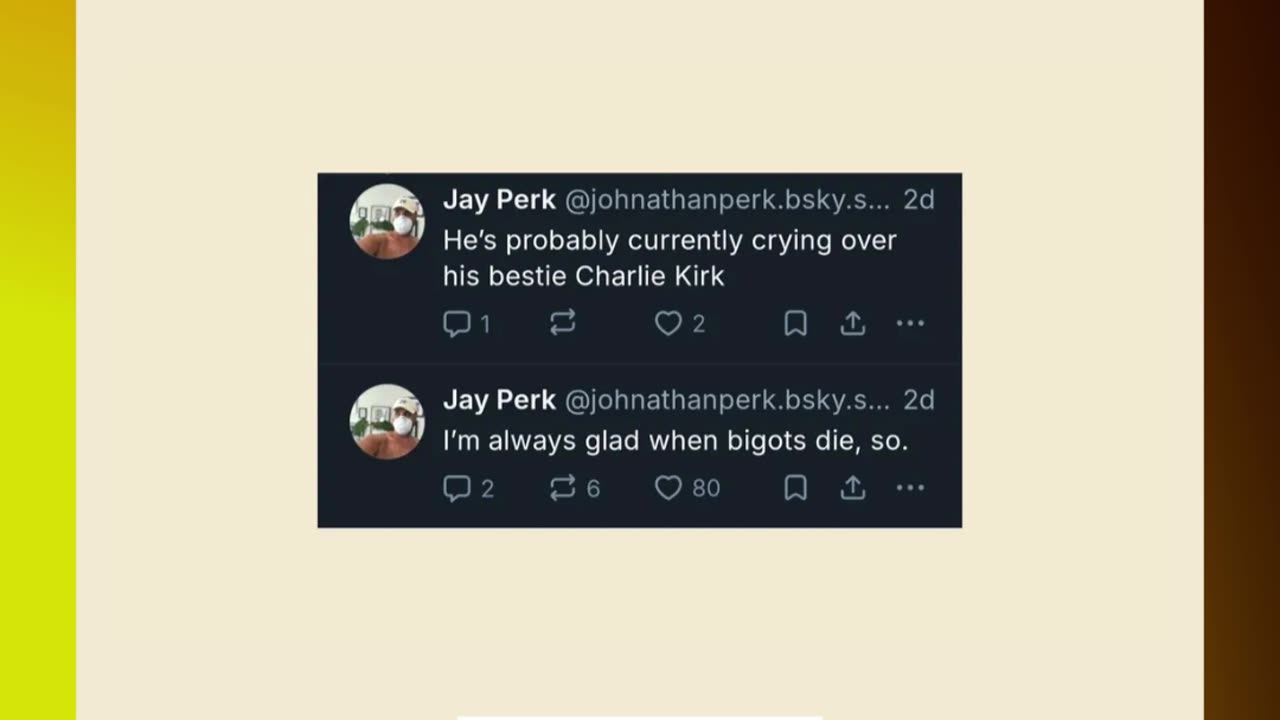Open more options on the second post

910,488
